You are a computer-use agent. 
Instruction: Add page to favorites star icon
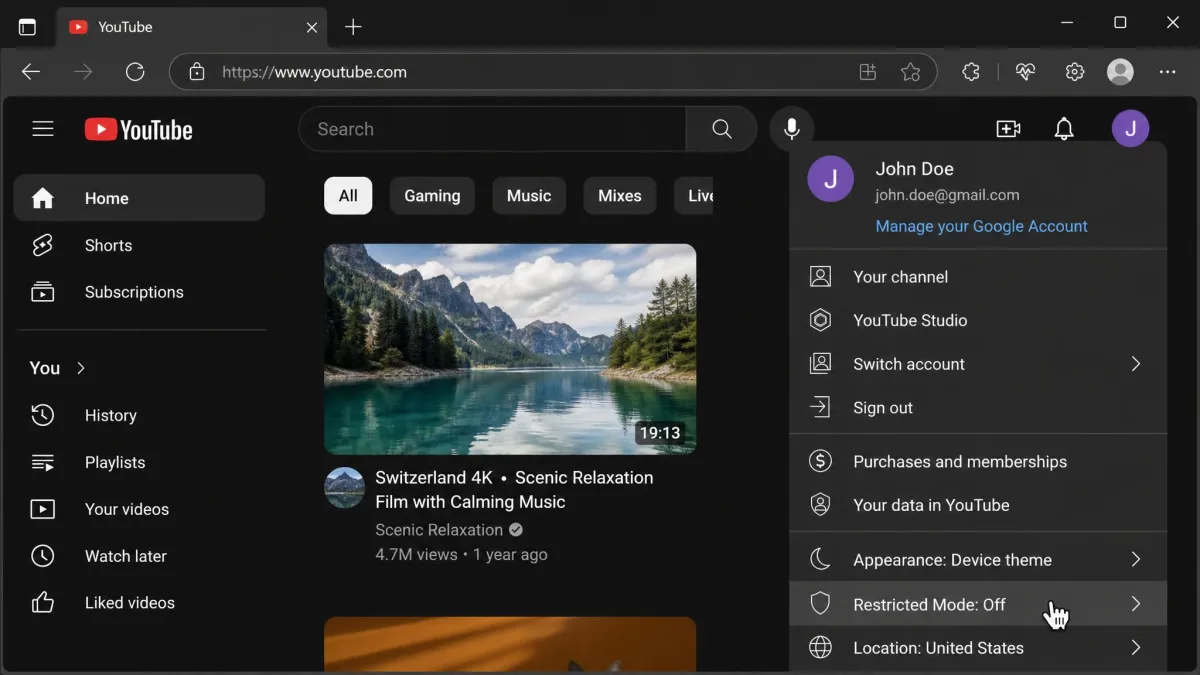910,72
